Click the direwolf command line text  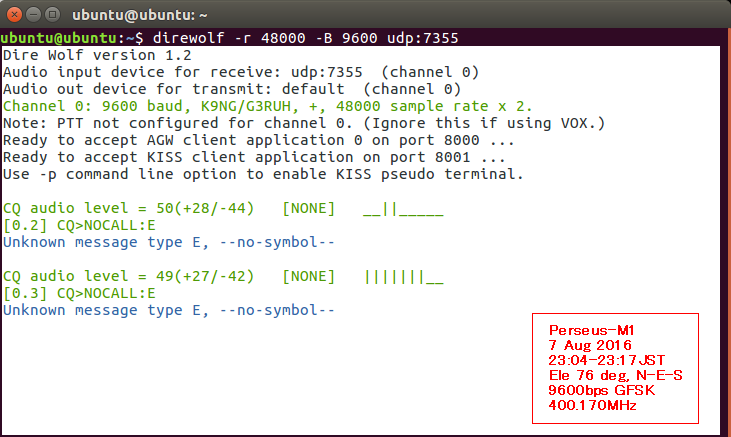(x=305, y=38)
